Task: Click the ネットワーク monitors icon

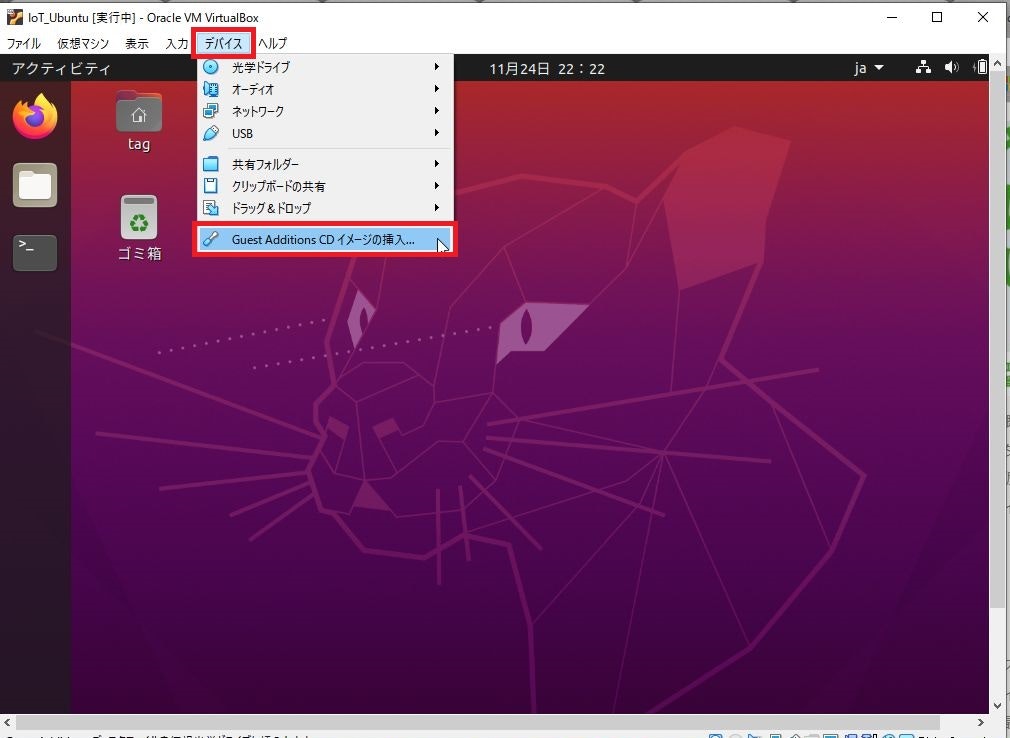Action: pyautogui.click(x=211, y=111)
